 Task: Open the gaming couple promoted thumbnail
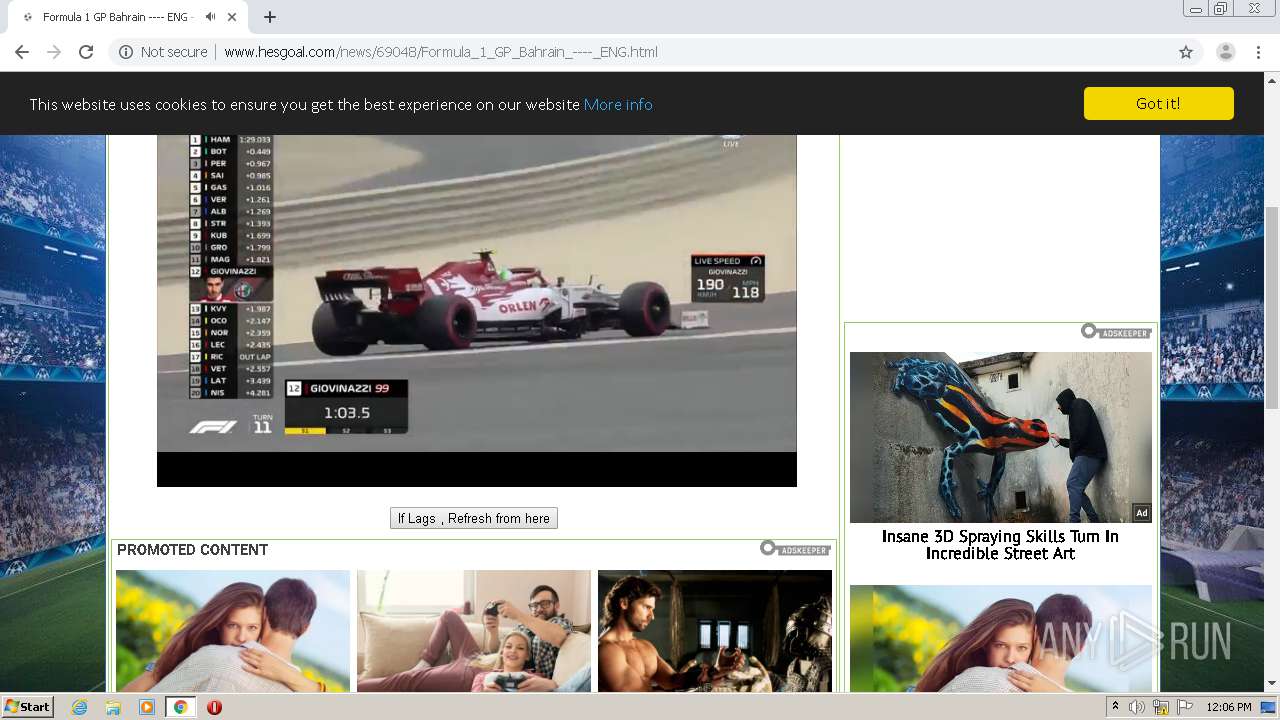474,630
